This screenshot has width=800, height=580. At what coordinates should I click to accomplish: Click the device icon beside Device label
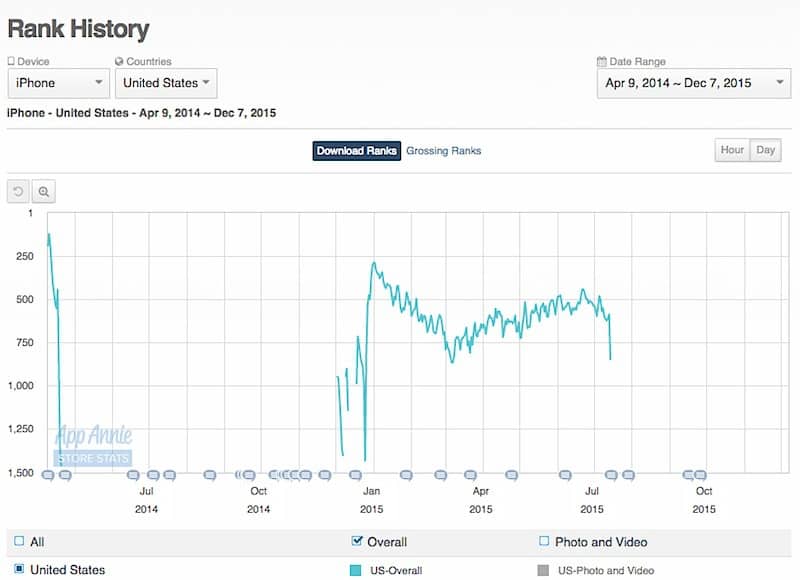pos(11,62)
